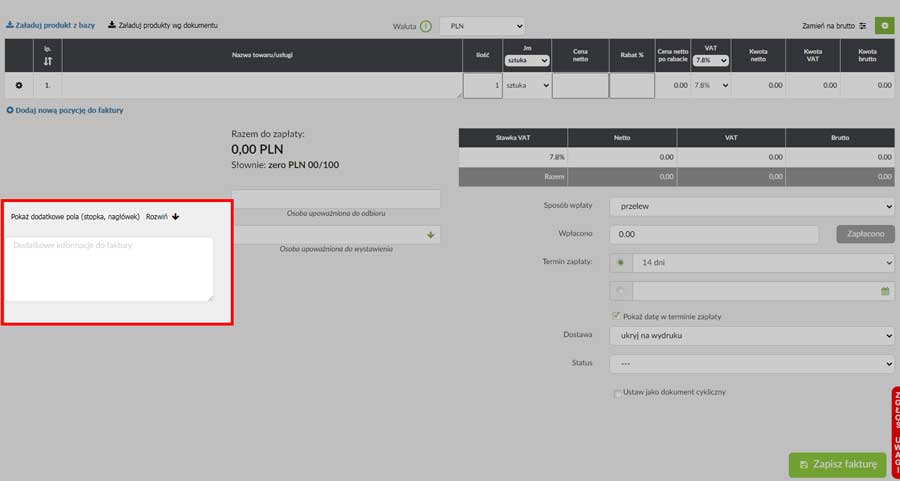The height and width of the screenshot is (481, 900).
Task: Click Załaduj produkt z bazy link
Action: (x=50, y=25)
